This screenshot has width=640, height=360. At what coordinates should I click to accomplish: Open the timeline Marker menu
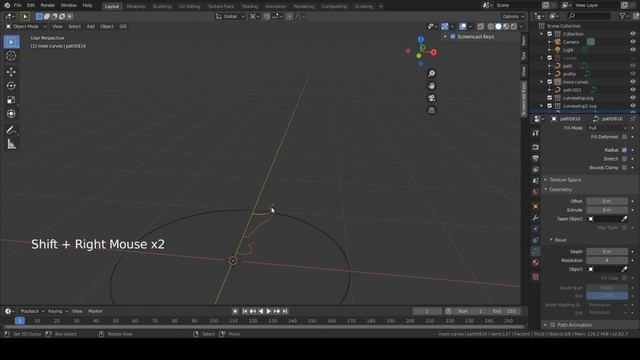coord(95,311)
